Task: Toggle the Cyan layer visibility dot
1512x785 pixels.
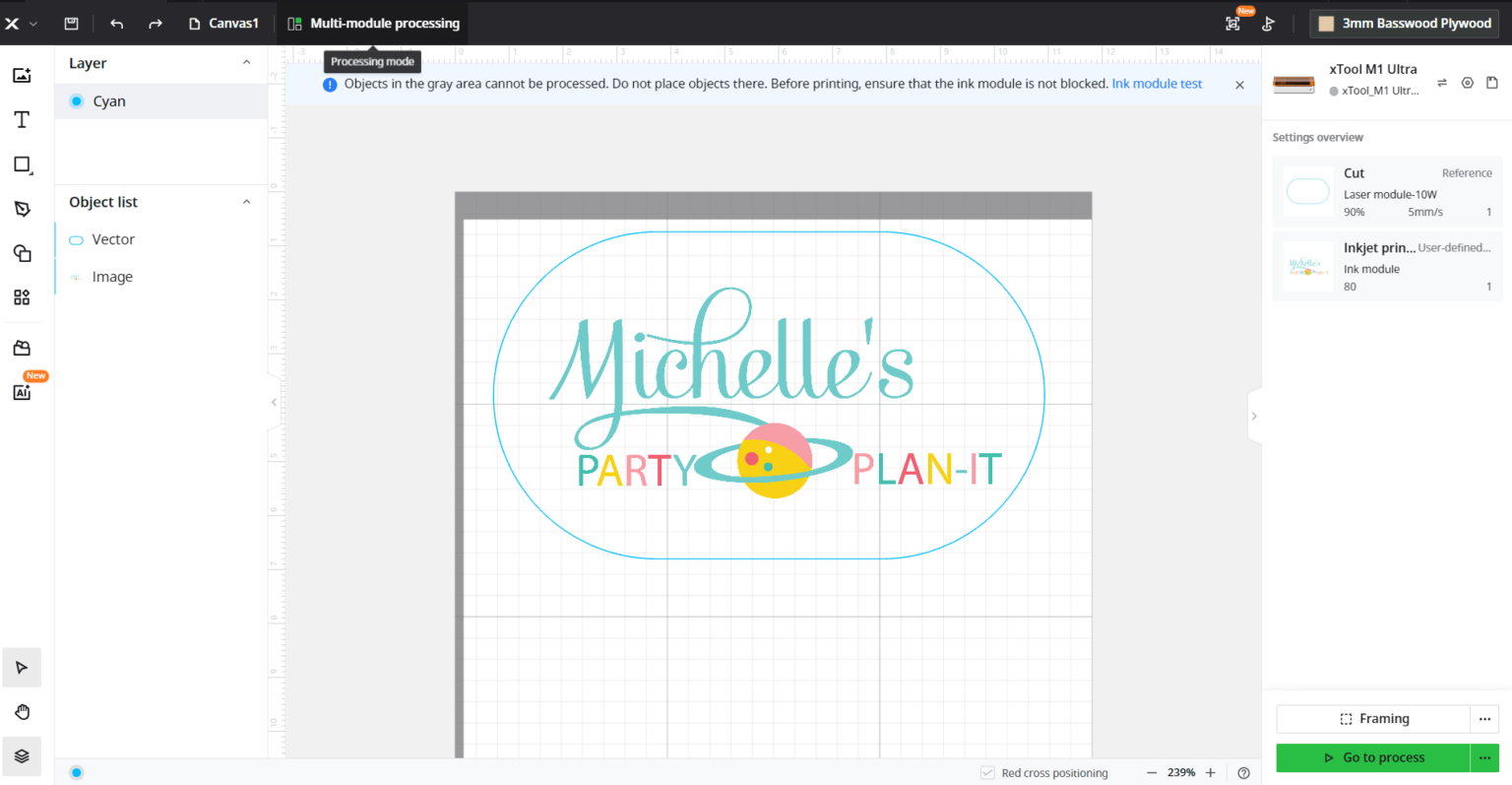Action: pyautogui.click(x=76, y=100)
